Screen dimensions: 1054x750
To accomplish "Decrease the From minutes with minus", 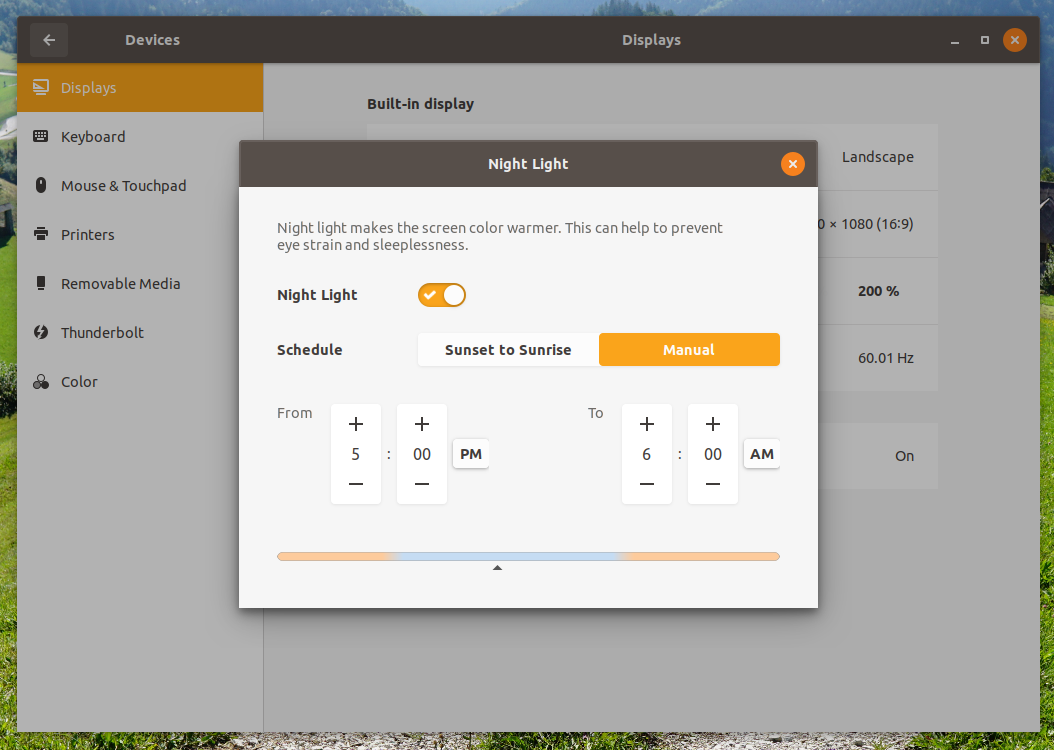I will coord(422,484).
